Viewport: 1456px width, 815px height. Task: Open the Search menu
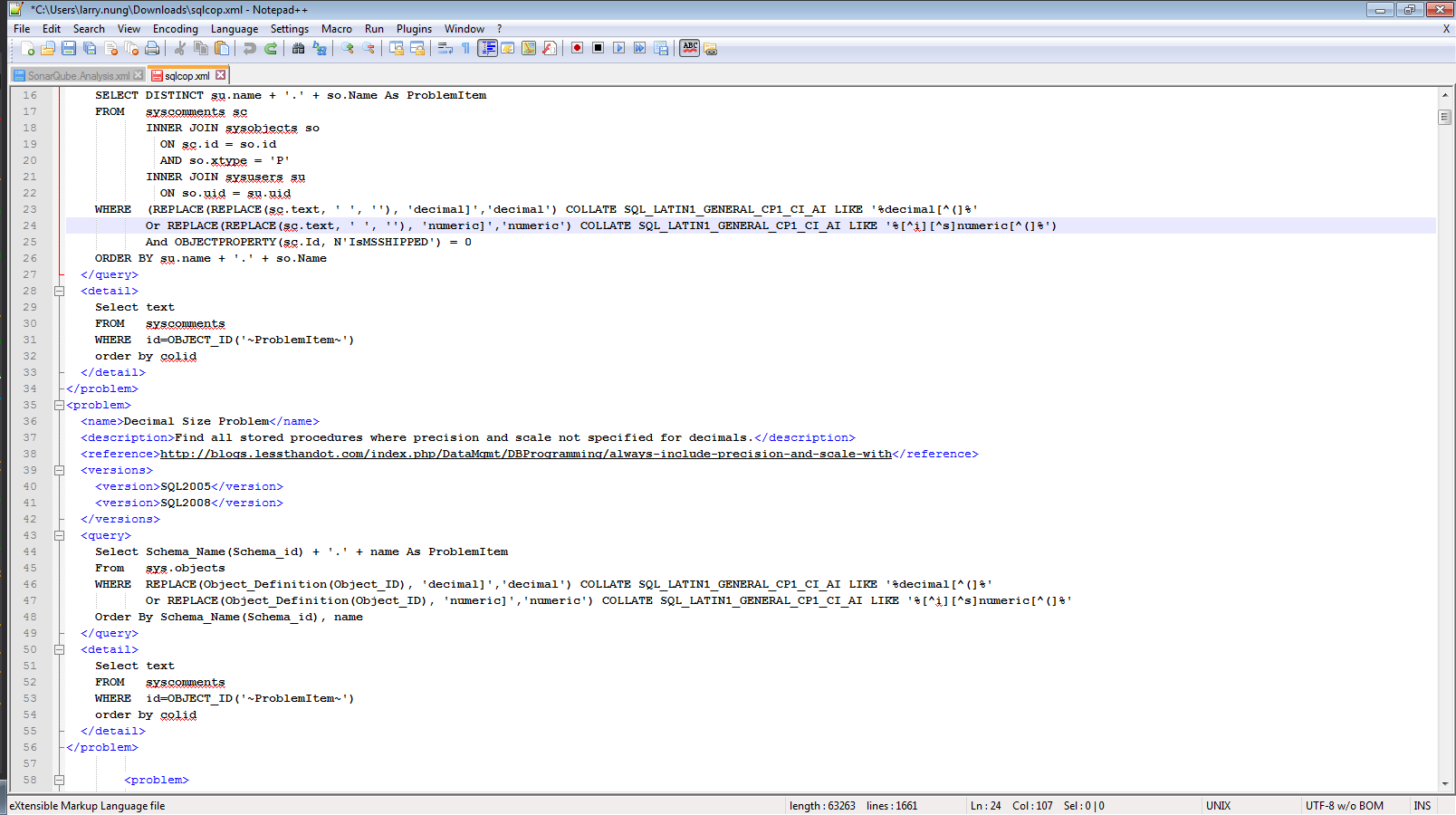(x=89, y=29)
